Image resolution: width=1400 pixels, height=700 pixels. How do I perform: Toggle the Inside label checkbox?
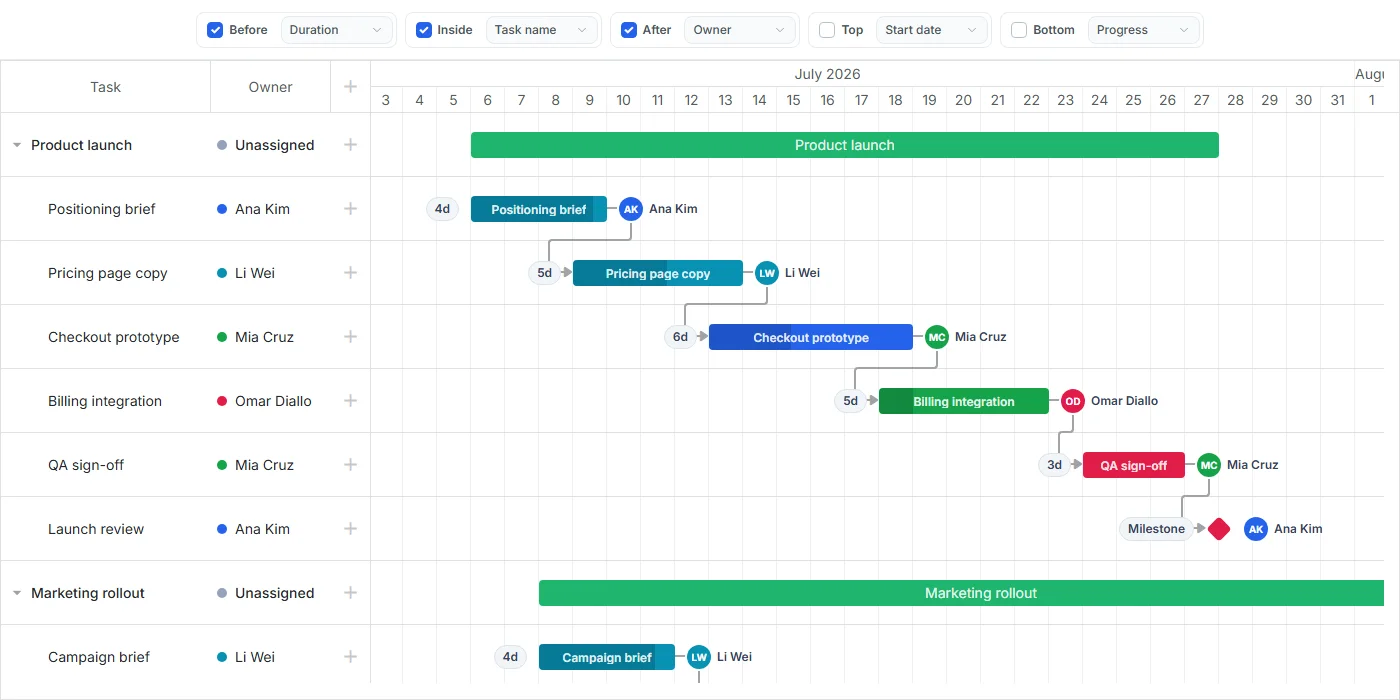pyautogui.click(x=424, y=30)
